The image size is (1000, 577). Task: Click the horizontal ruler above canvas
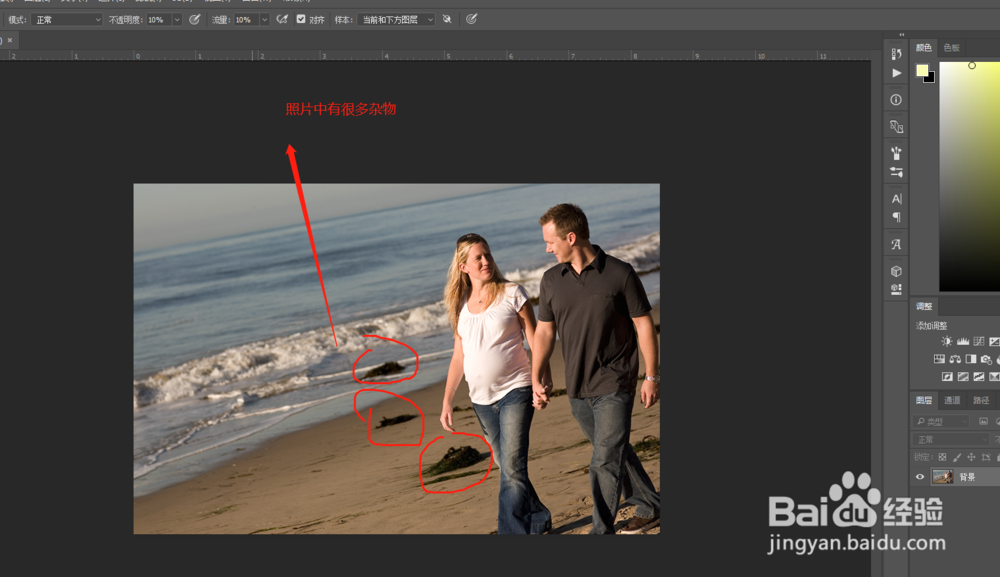click(x=436, y=55)
